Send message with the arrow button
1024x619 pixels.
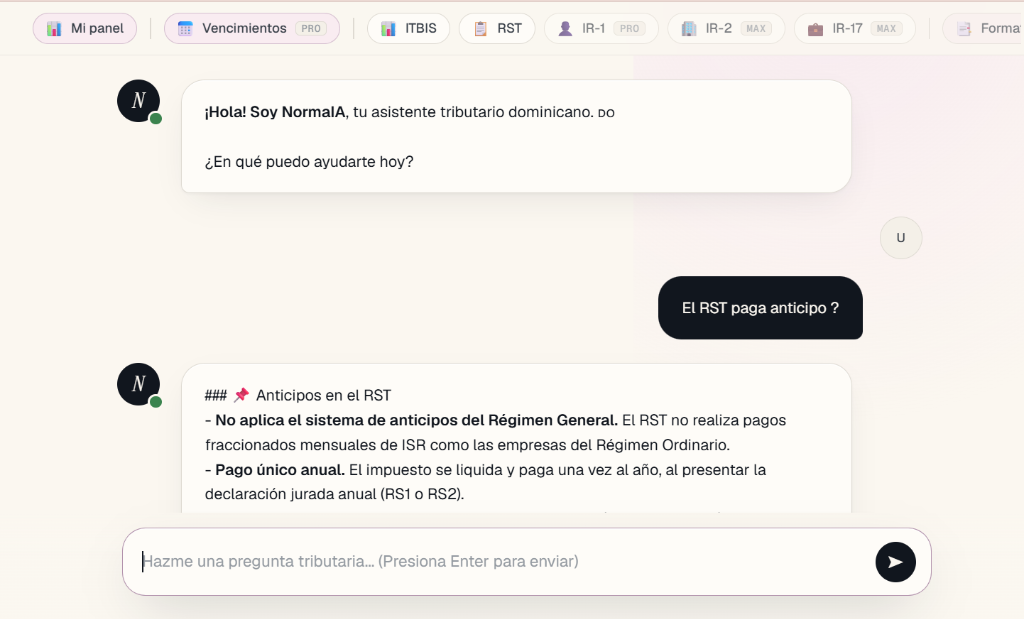point(895,562)
